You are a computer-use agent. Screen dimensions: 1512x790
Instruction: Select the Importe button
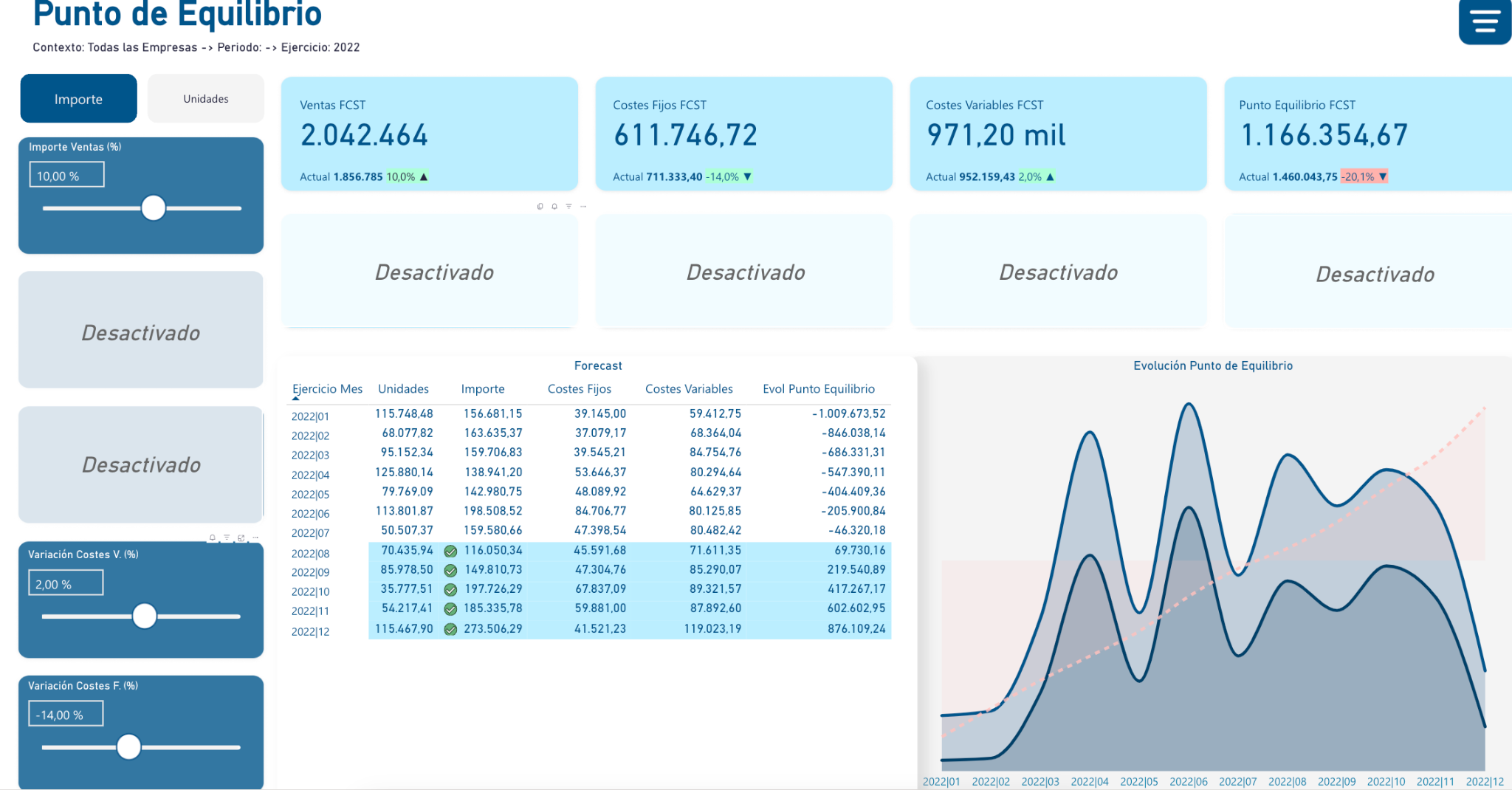pyautogui.click(x=78, y=99)
